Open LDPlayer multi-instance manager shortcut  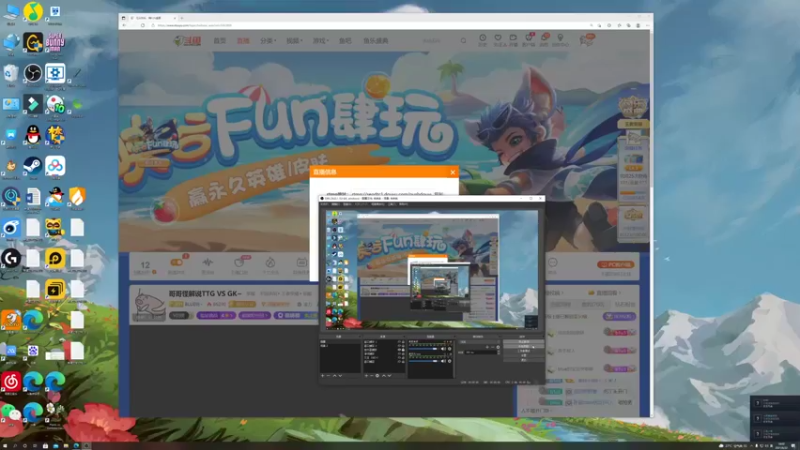(x=55, y=289)
